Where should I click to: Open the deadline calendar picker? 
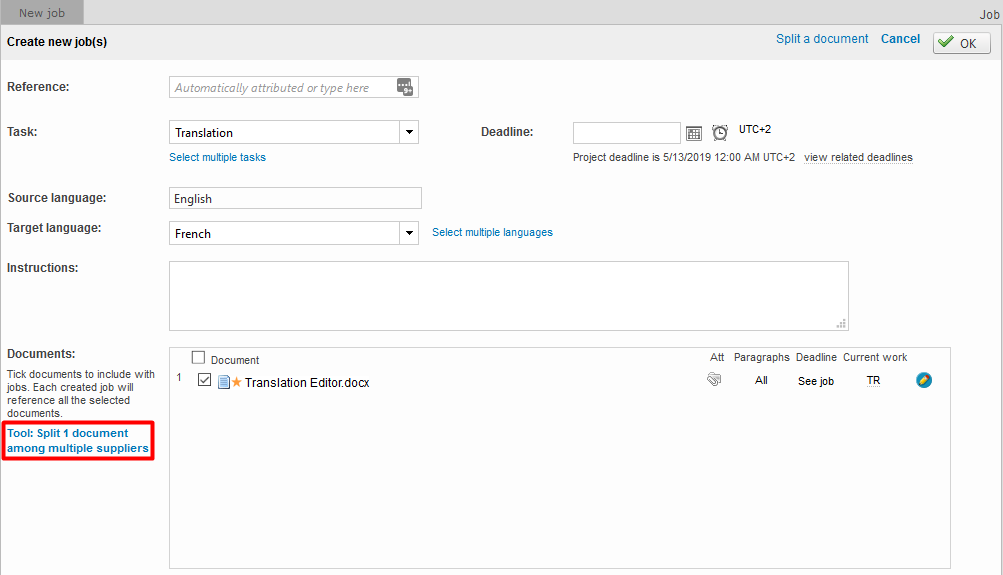pos(694,133)
